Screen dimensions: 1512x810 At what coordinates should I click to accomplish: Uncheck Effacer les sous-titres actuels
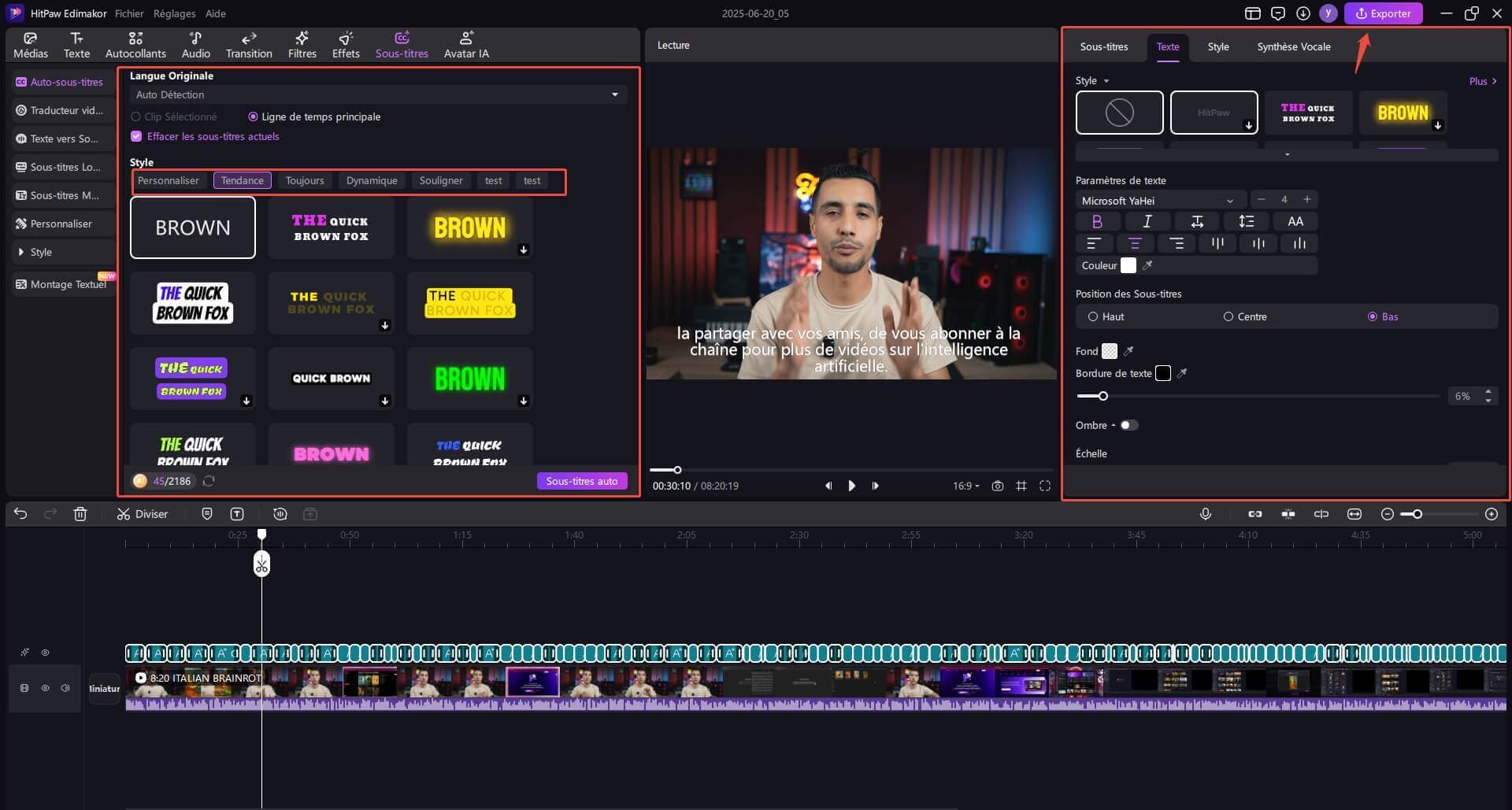click(x=136, y=136)
